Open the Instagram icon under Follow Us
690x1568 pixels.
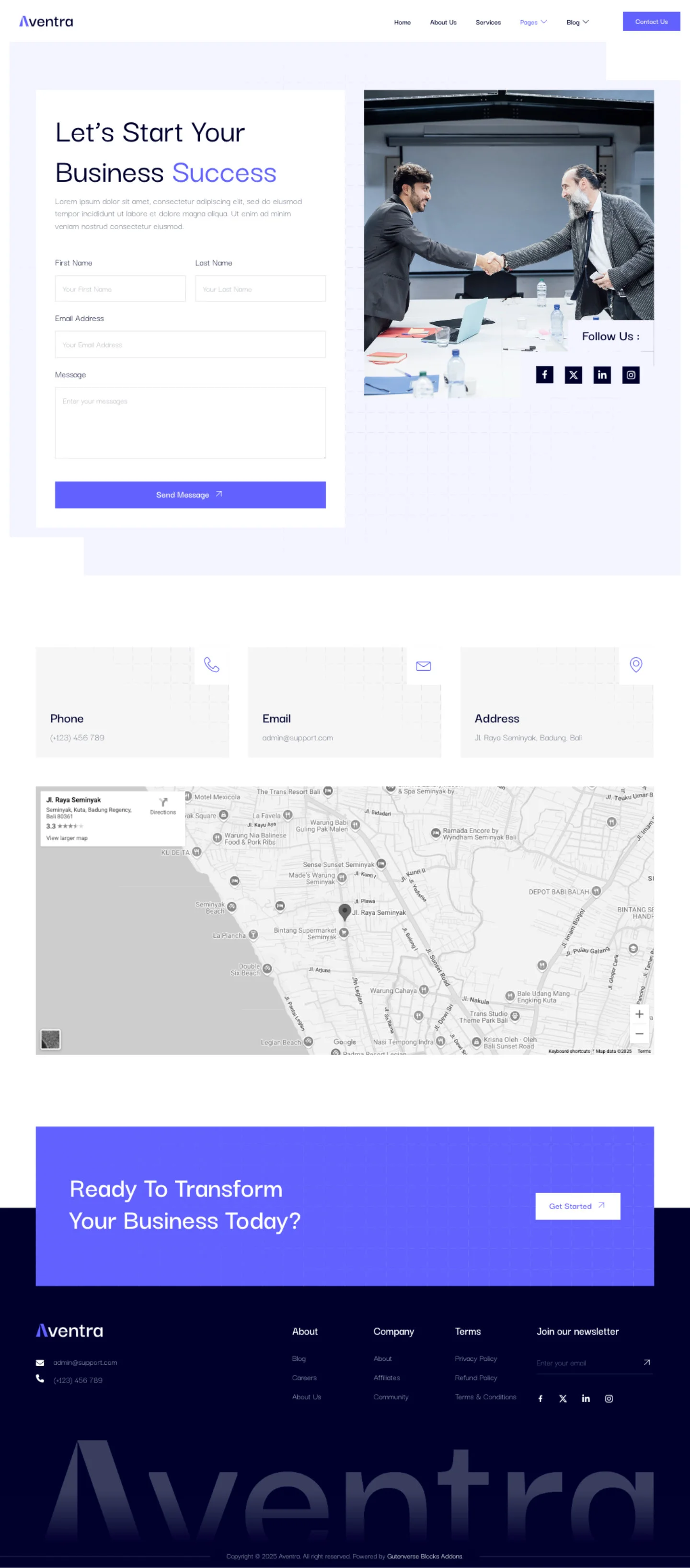[631, 375]
